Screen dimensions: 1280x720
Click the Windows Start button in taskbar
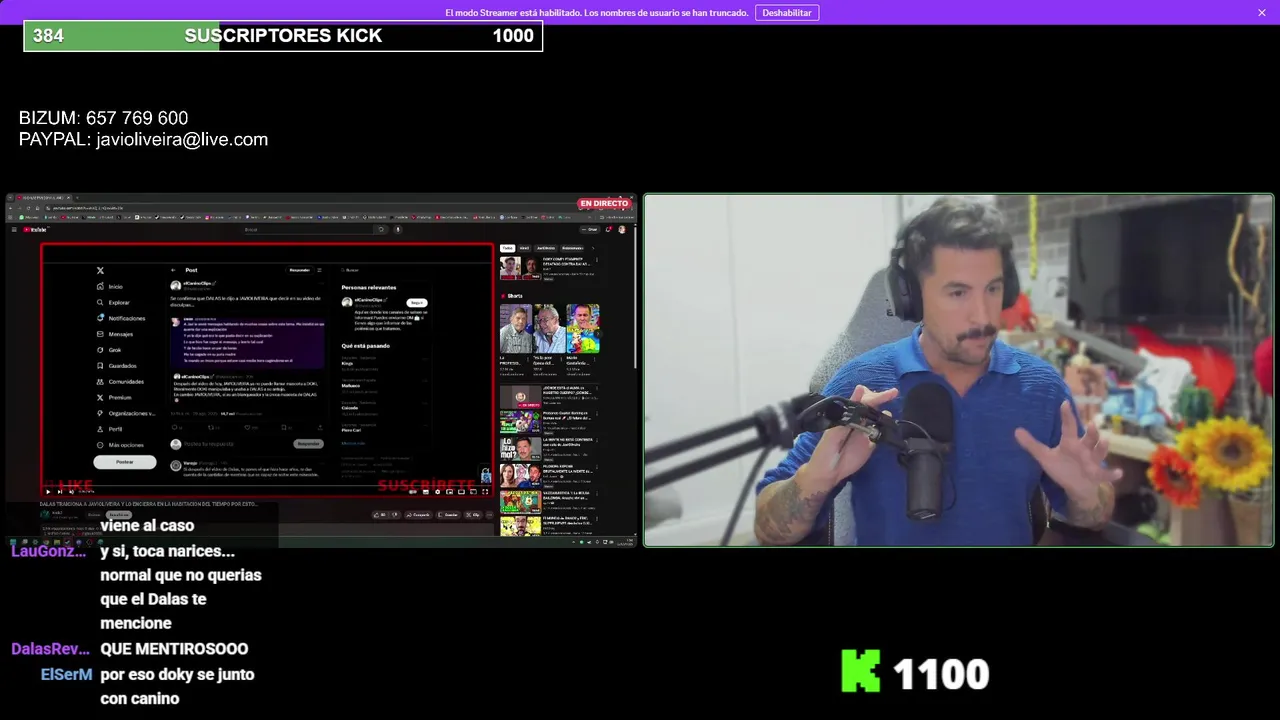tap(12, 542)
